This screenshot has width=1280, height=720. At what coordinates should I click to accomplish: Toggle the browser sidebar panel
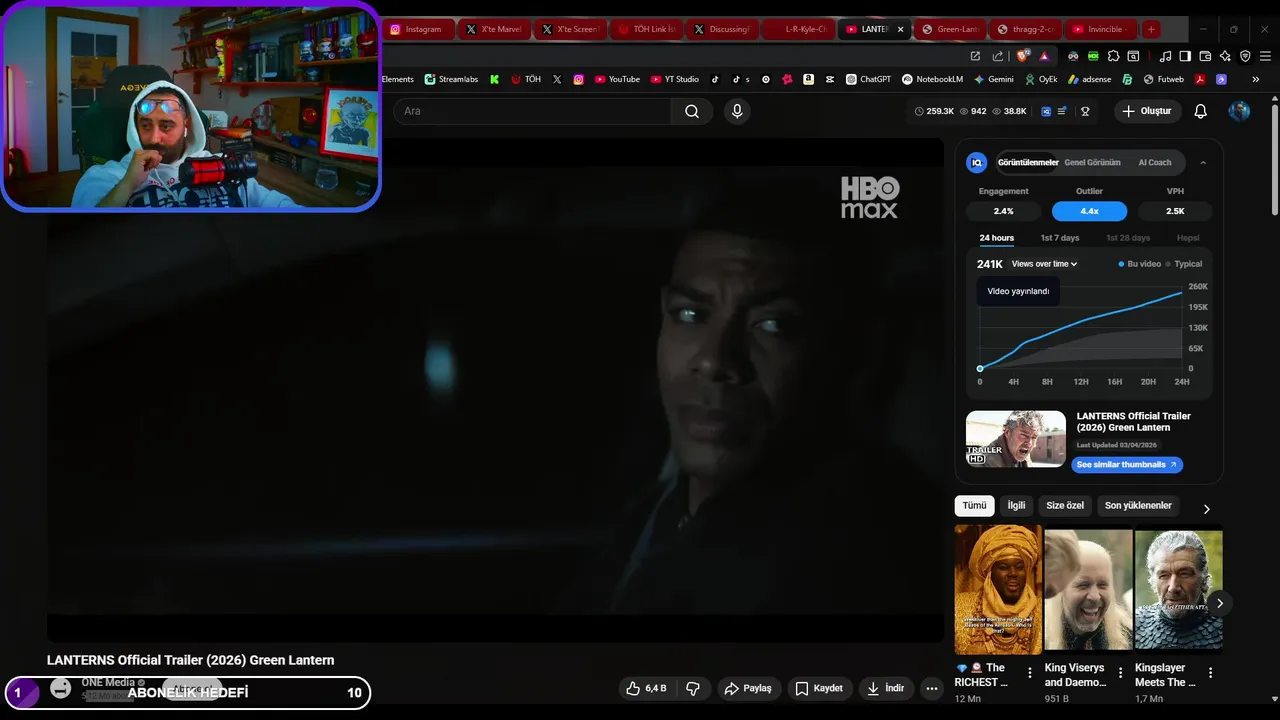1185,56
